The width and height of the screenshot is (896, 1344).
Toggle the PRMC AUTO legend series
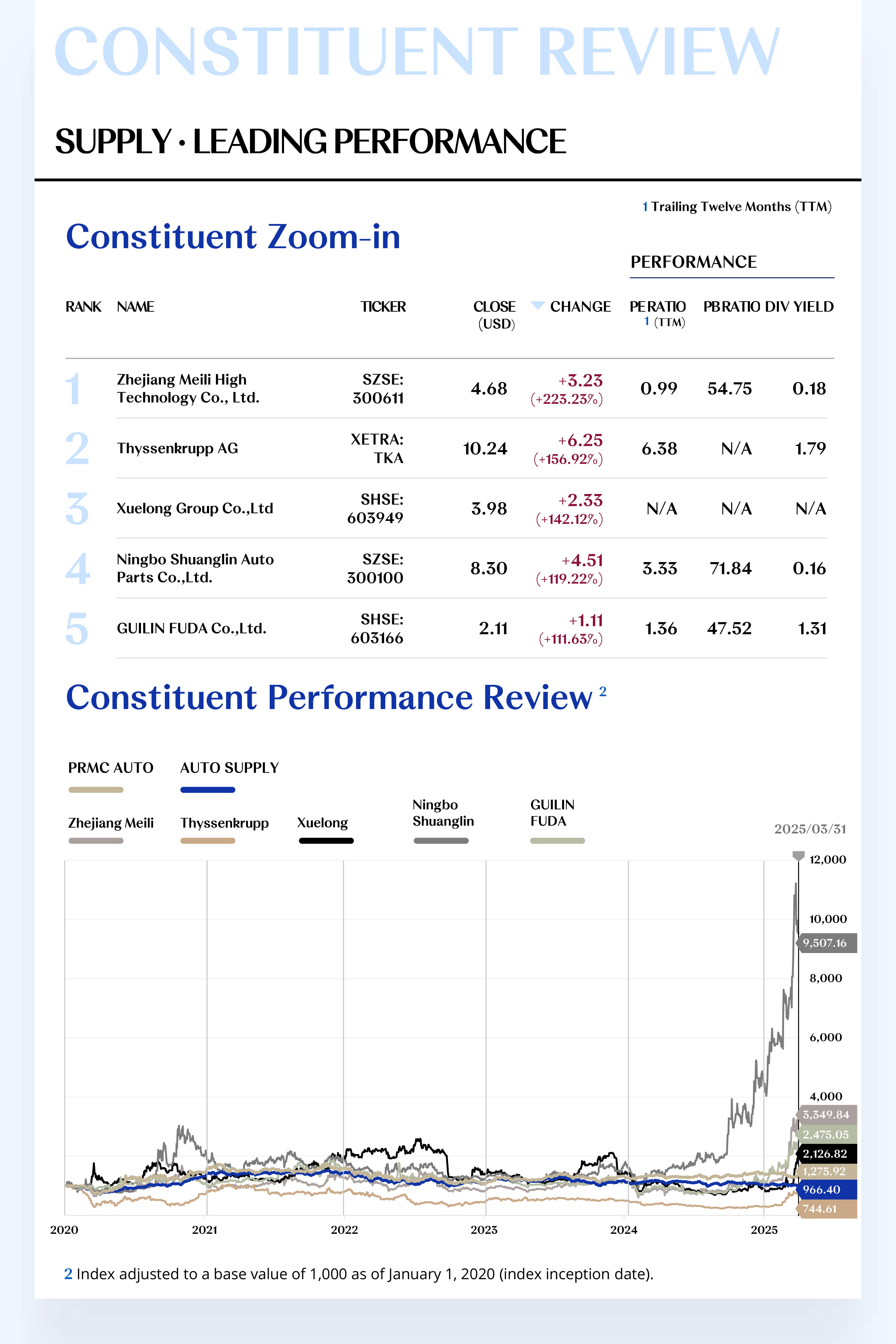[x=110, y=775]
